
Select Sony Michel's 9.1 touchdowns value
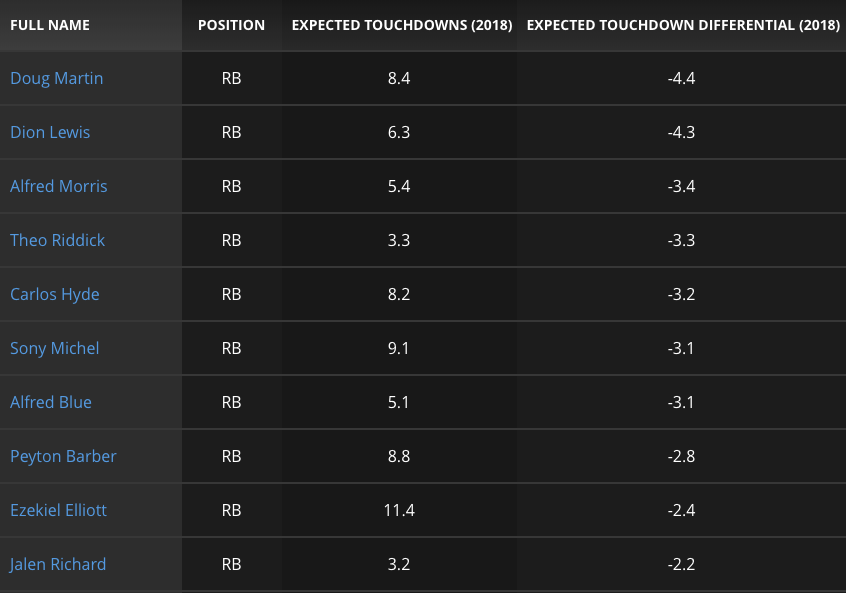tap(399, 348)
